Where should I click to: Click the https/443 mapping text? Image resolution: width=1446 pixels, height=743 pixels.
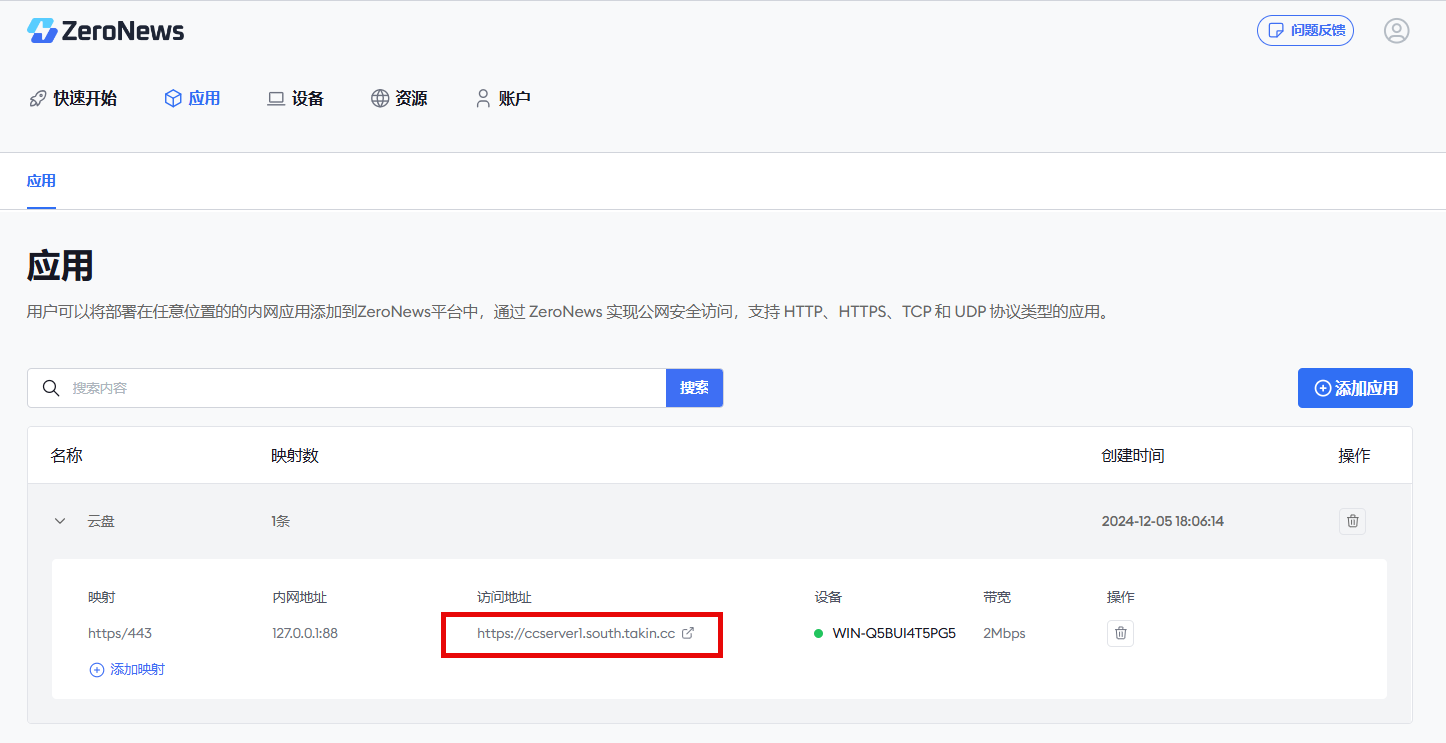[120, 633]
